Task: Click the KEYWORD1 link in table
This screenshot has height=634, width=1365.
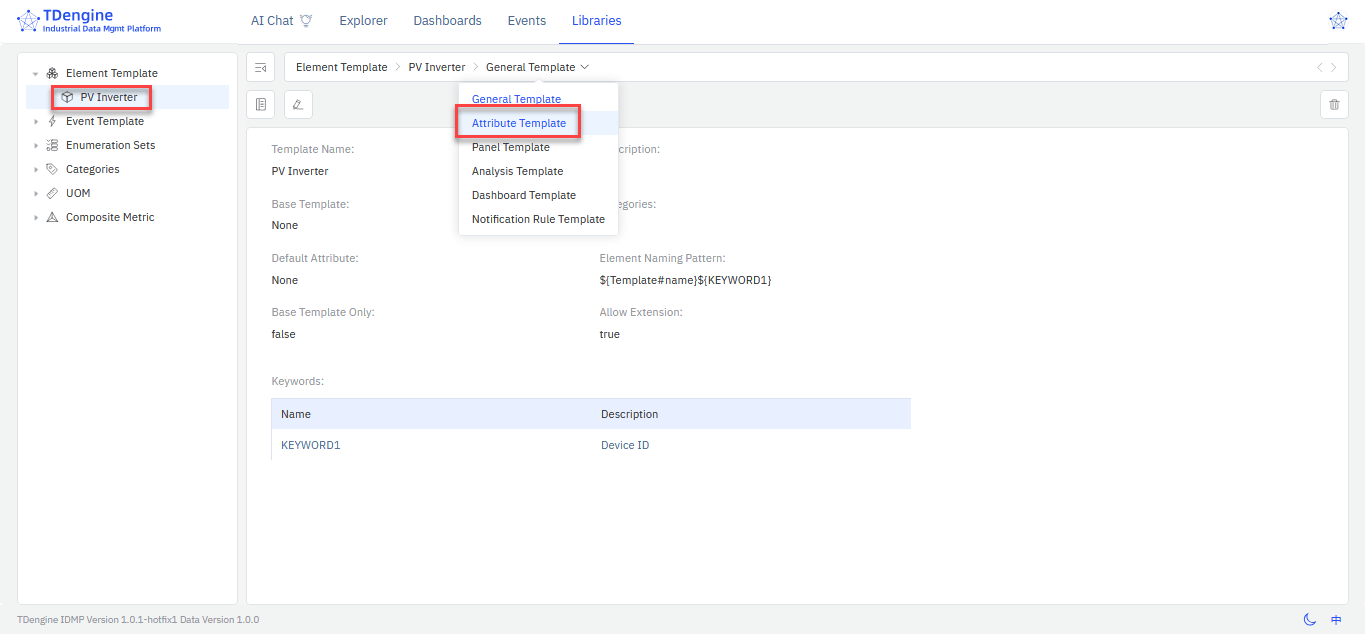Action: [x=310, y=445]
